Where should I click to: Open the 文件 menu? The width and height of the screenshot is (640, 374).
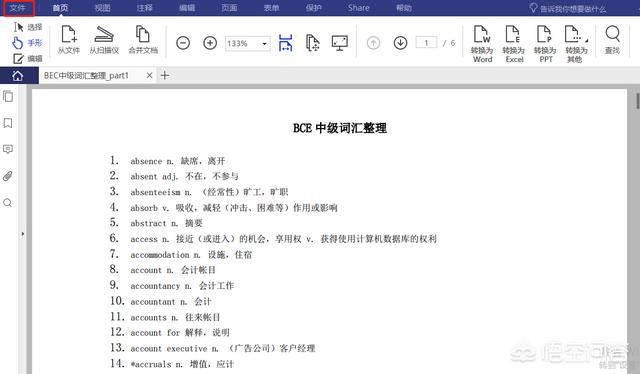tap(18, 8)
